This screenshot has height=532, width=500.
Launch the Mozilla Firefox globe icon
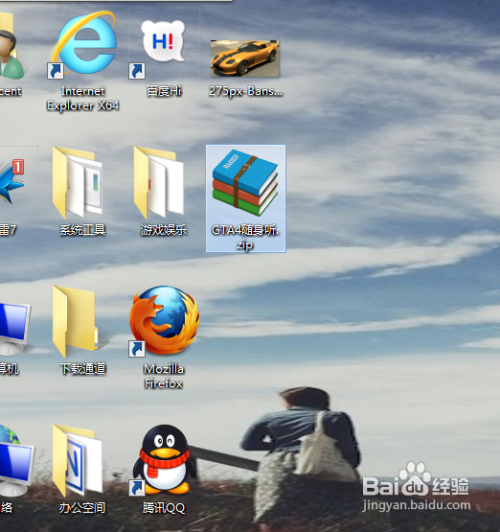click(x=164, y=320)
